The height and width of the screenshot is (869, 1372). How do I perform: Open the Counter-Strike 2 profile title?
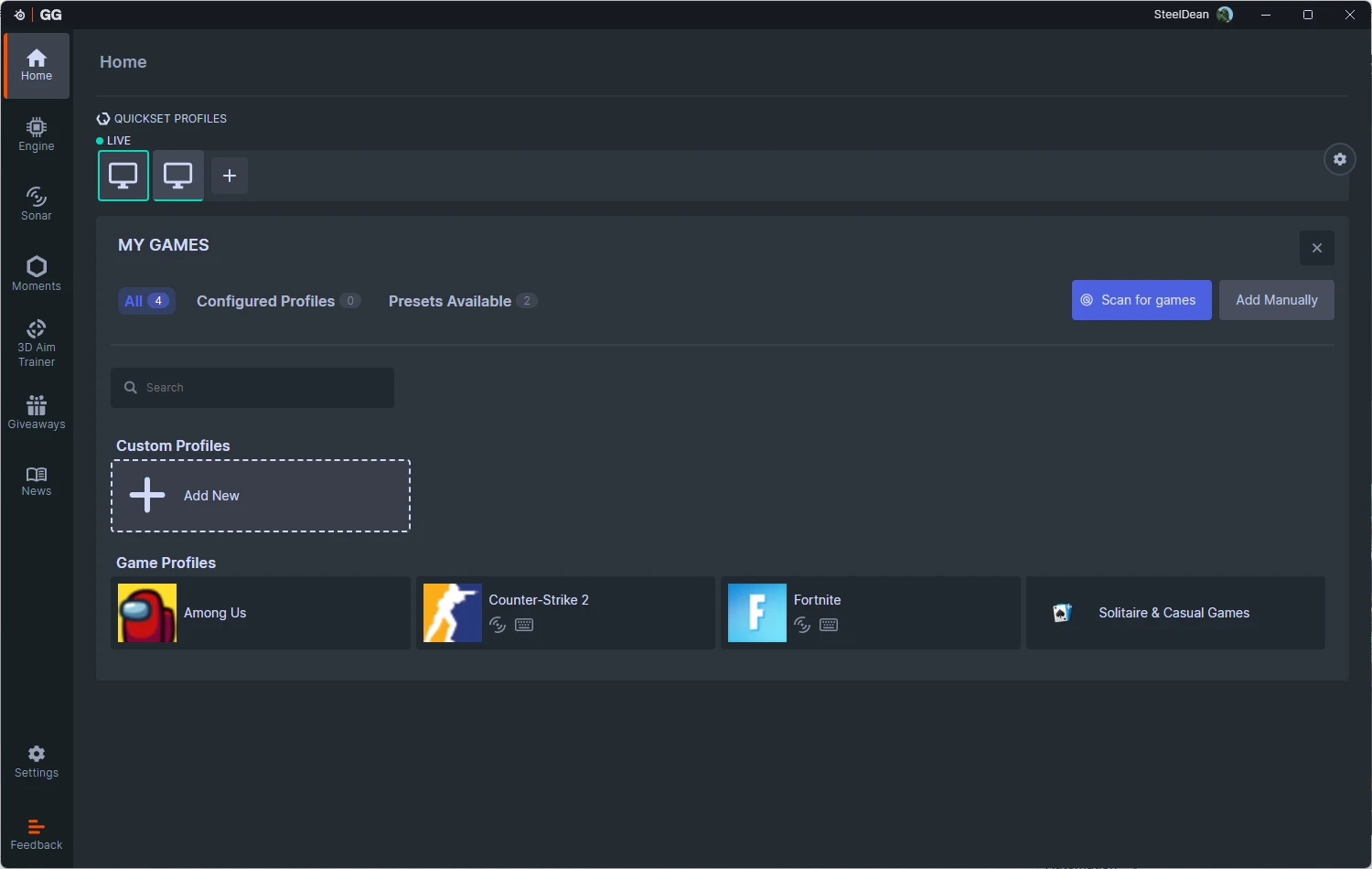[x=539, y=600]
